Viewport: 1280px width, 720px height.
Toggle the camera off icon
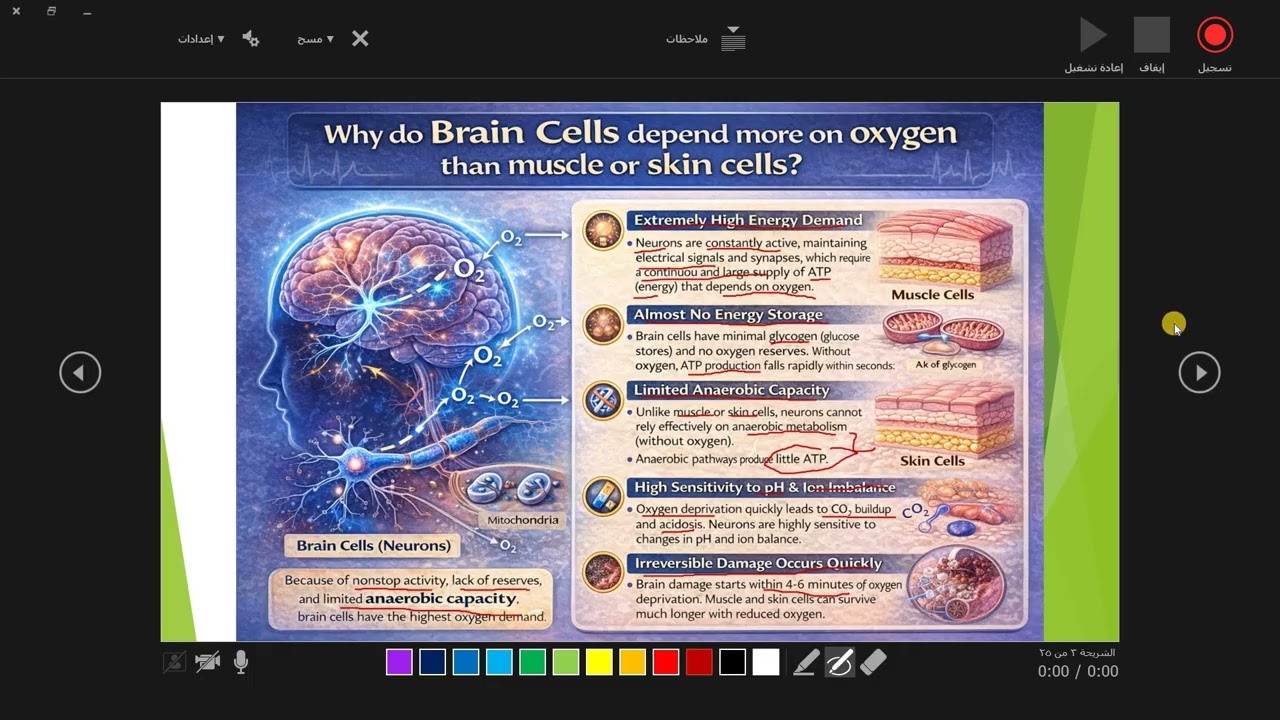pos(208,662)
